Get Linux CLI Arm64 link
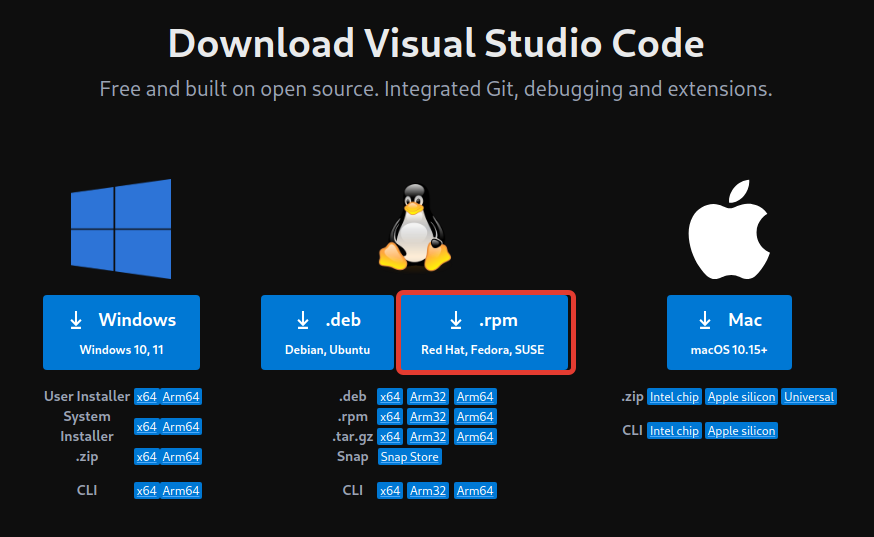The width and height of the screenshot is (874, 537). 475,491
